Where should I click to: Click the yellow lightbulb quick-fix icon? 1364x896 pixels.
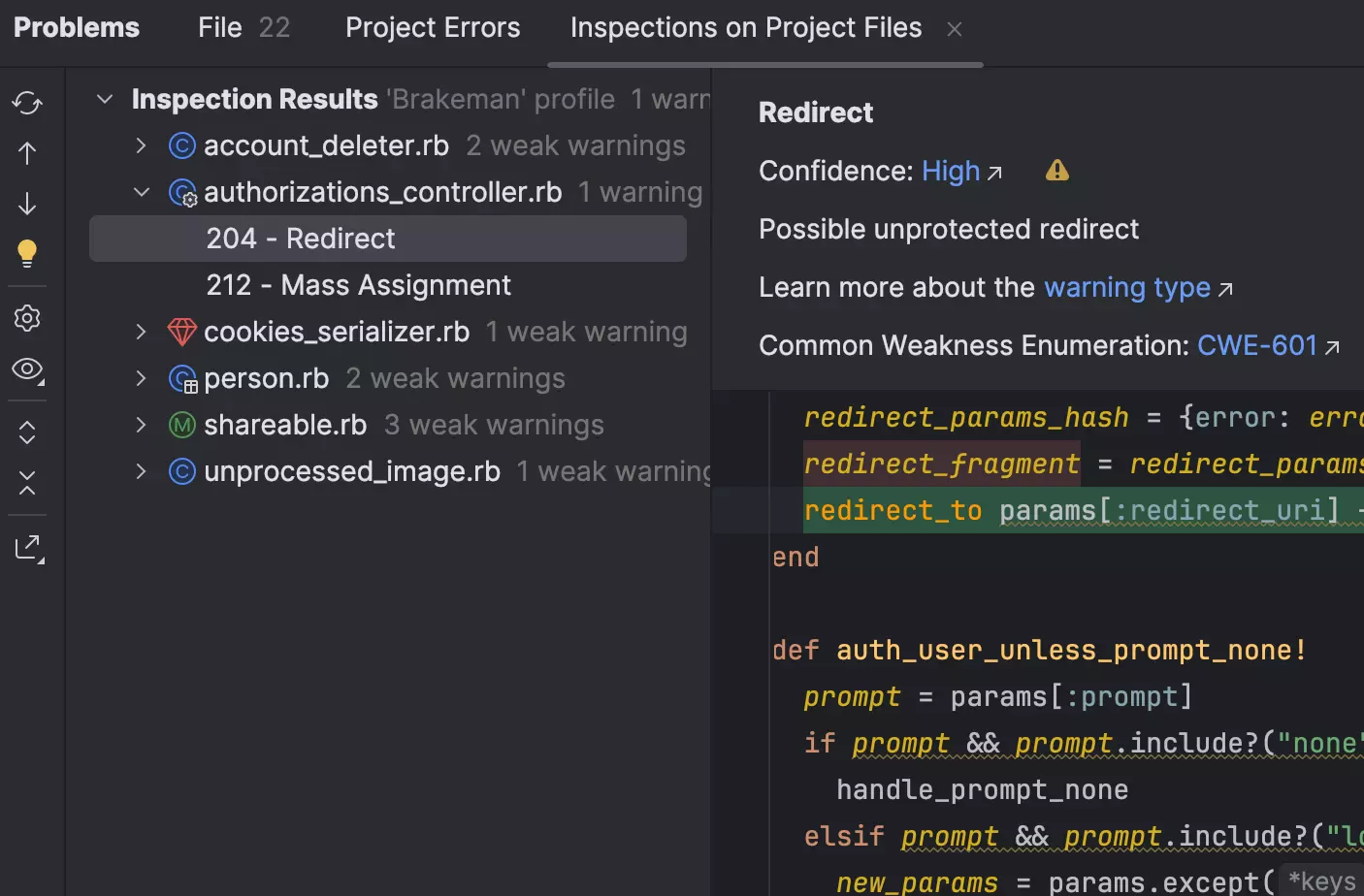coord(27,253)
